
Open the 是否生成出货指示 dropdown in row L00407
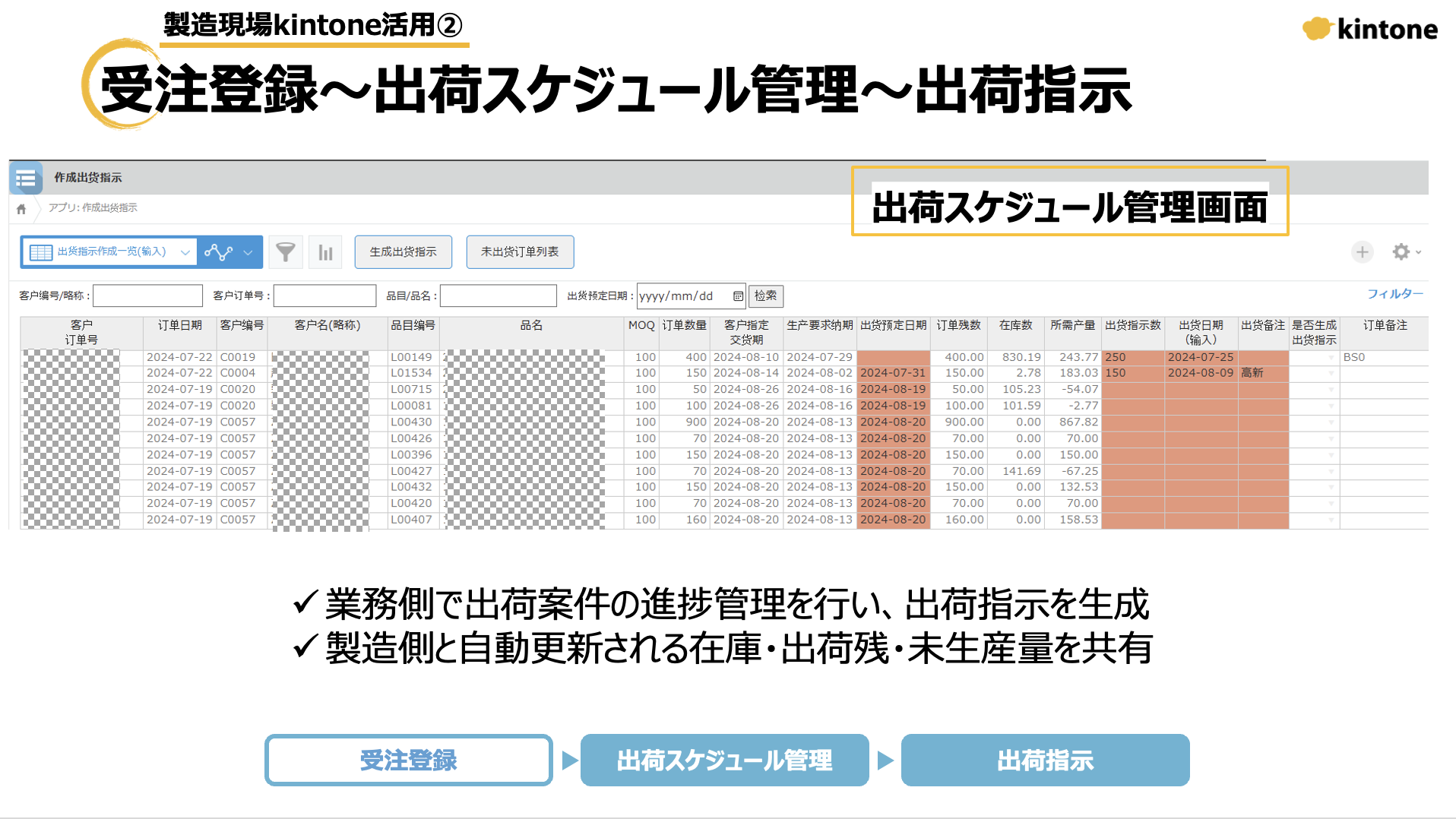[1331, 520]
